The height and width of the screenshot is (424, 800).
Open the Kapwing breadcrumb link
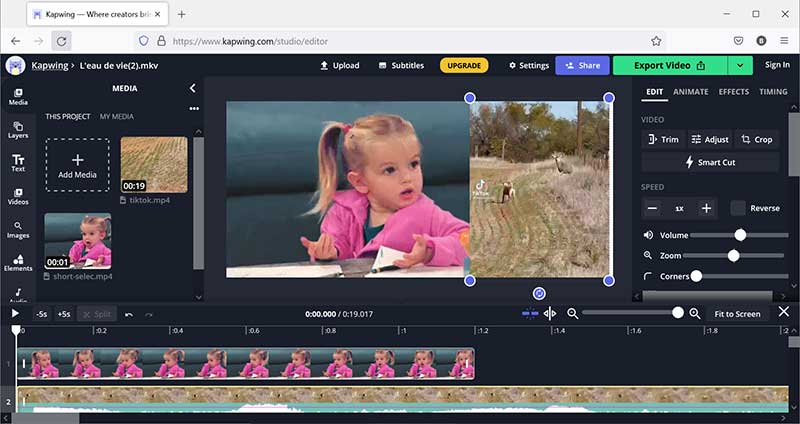pos(50,65)
